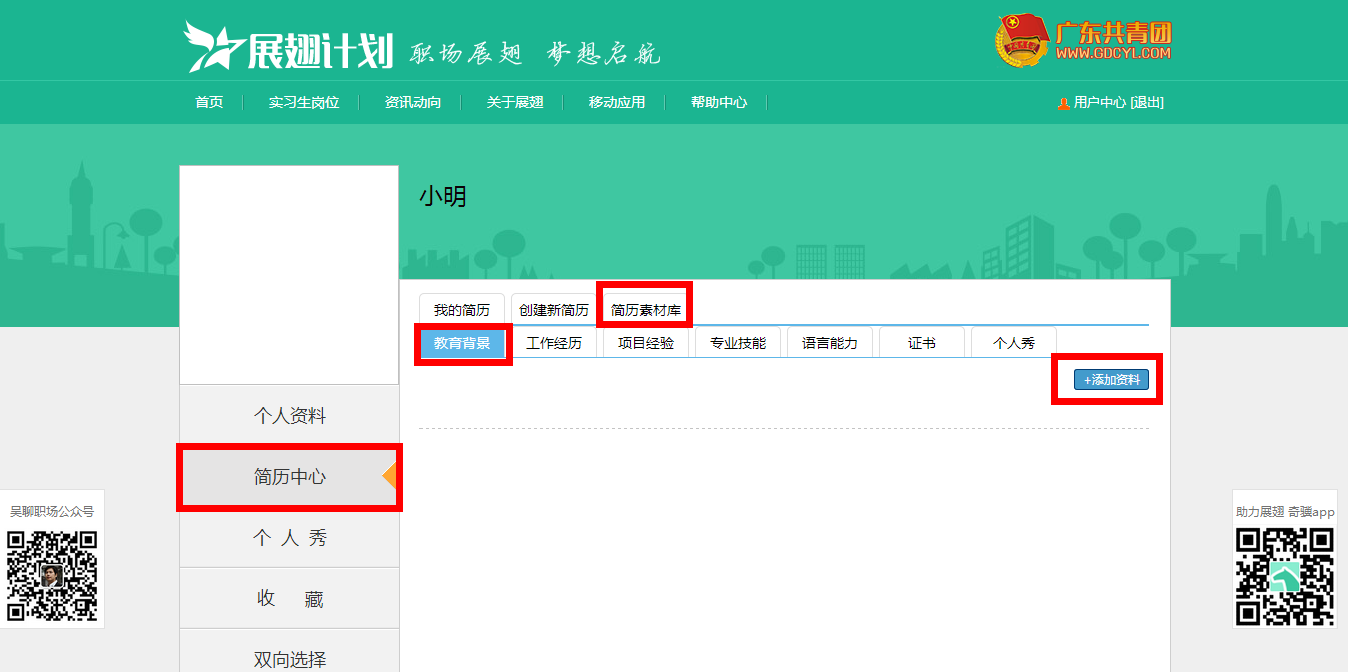Open 帮助中心 from top navigation
1348x672 pixels.
coord(719,102)
